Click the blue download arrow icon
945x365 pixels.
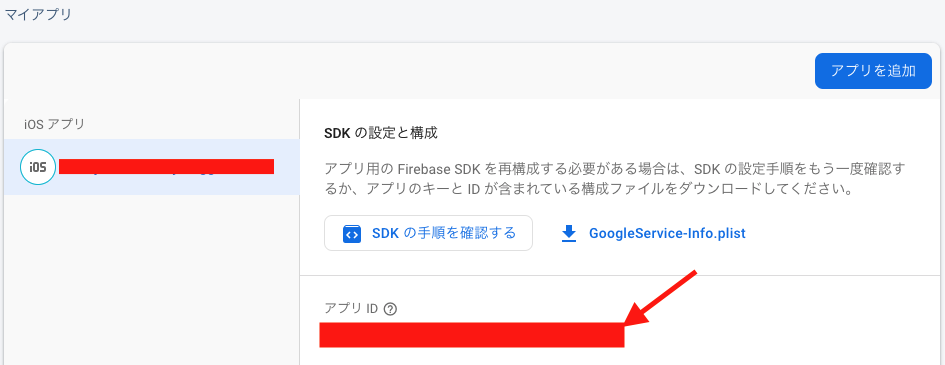pos(569,234)
